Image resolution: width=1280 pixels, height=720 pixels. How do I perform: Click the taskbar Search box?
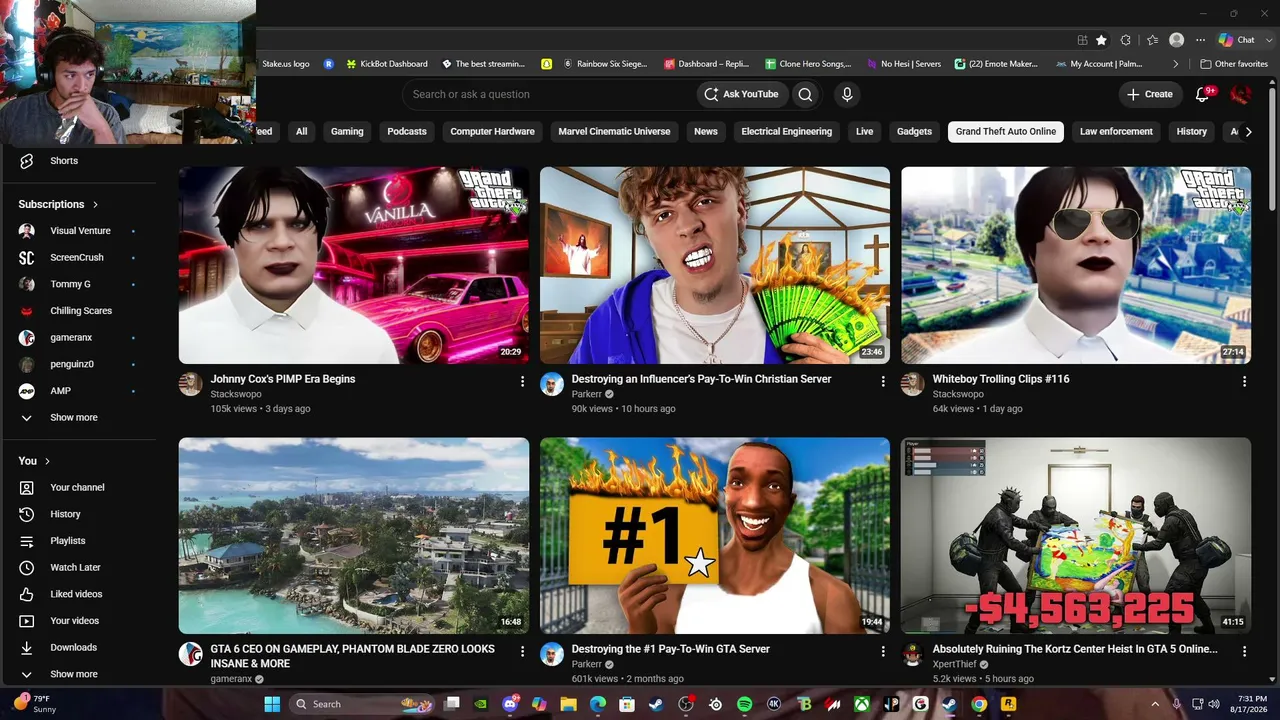[363, 704]
